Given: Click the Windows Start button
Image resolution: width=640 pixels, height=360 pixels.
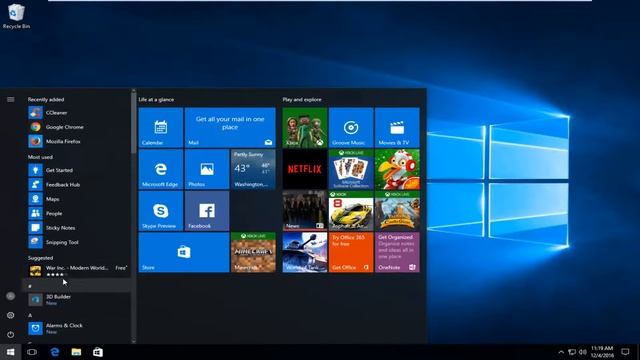Looking at the screenshot, I should pos(11,352).
